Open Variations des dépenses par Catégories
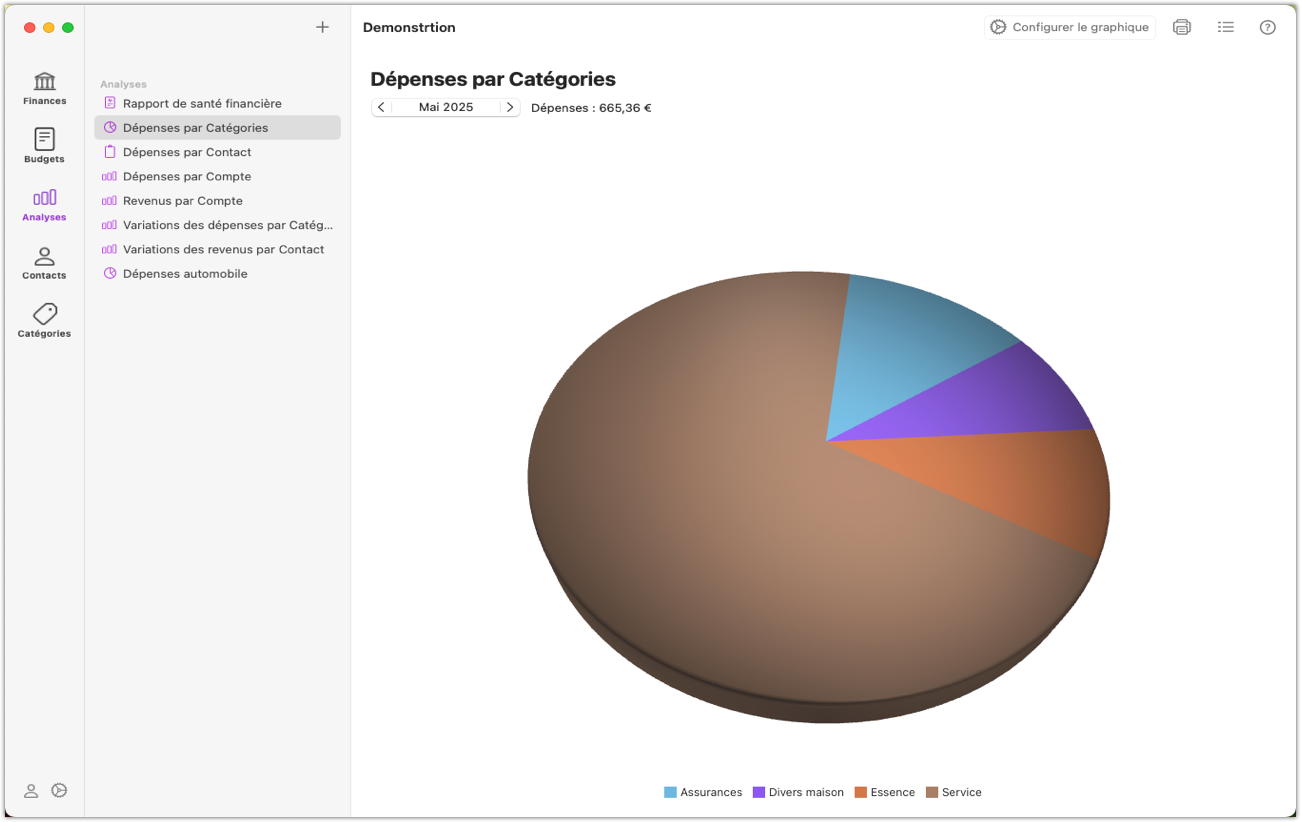This screenshot has height=822, width=1301. pyautogui.click(x=217, y=225)
